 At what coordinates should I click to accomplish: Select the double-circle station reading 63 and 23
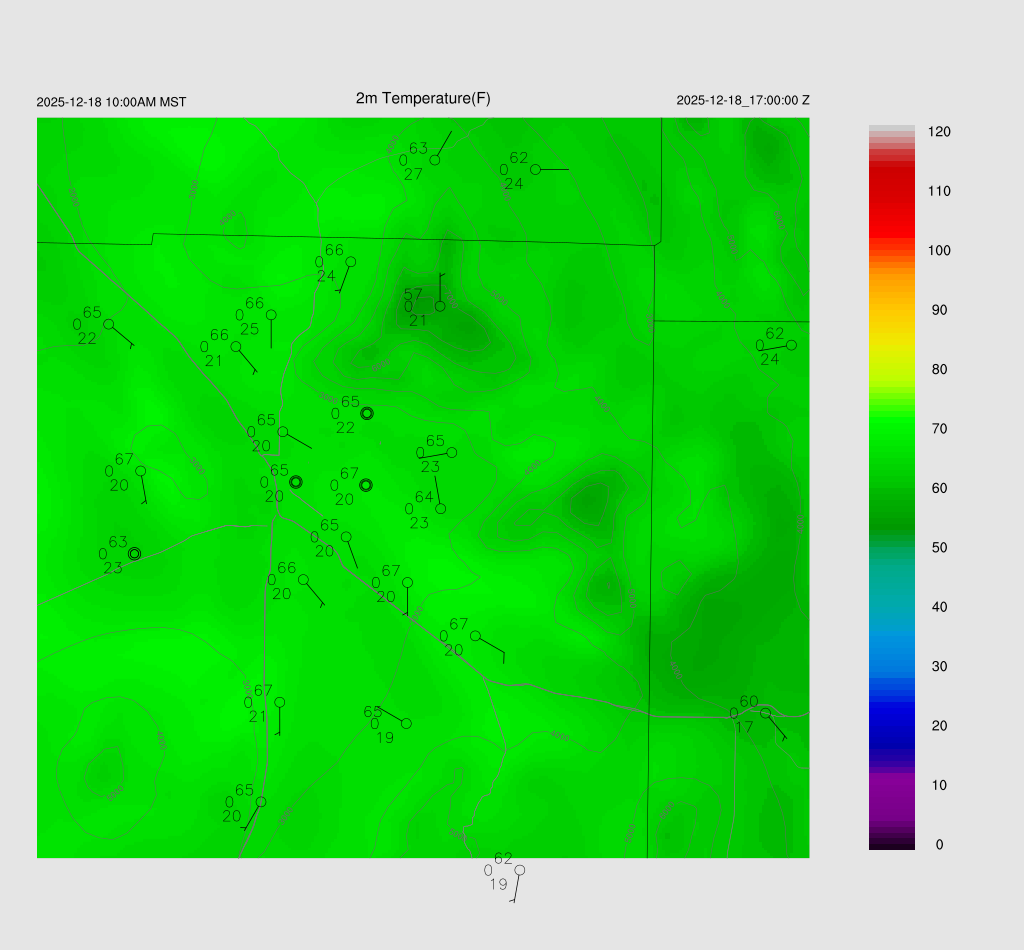point(134,553)
